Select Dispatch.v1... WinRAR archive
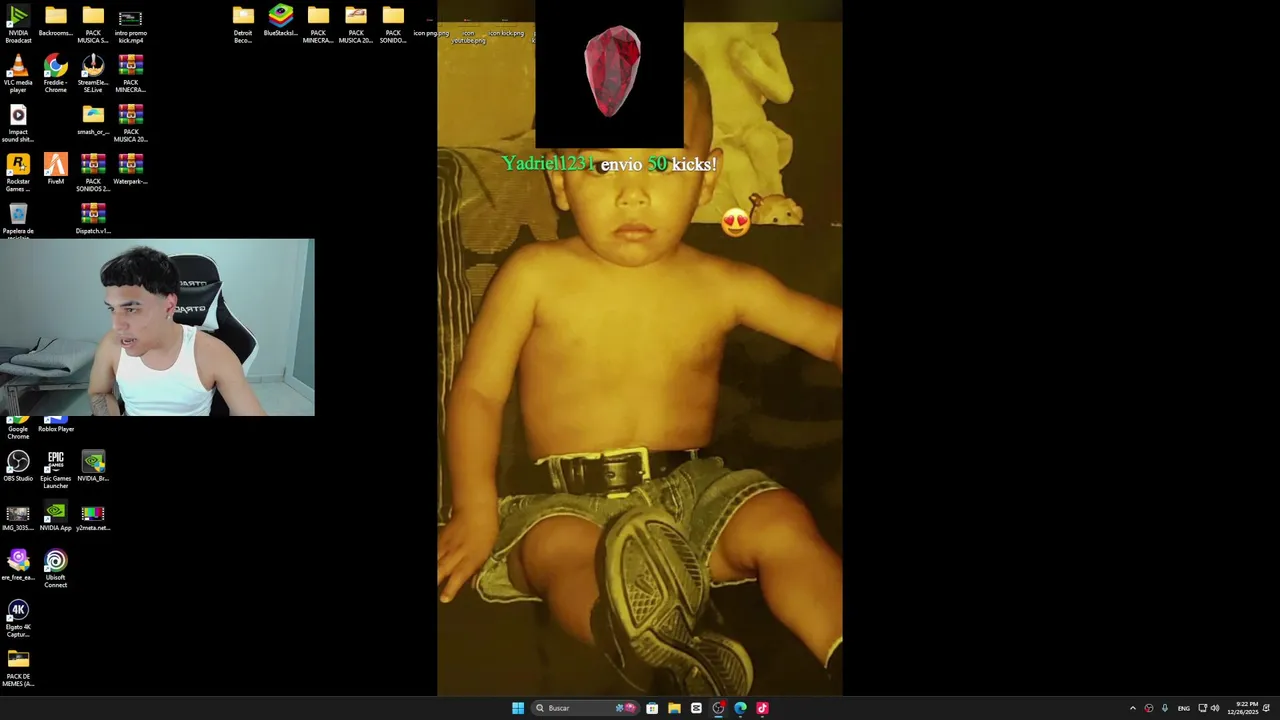Image resolution: width=1280 pixels, height=720 pixels. 93,219
